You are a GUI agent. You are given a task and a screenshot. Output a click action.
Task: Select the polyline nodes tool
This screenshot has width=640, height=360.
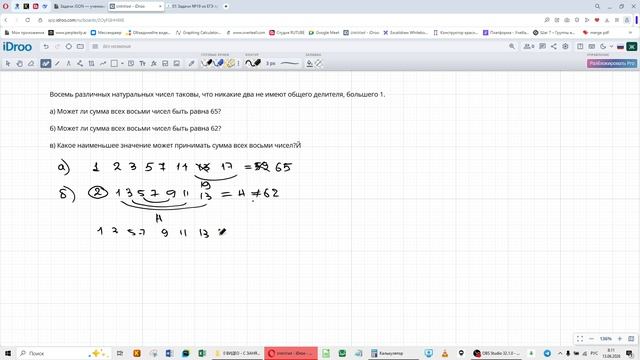pos(80,63)
